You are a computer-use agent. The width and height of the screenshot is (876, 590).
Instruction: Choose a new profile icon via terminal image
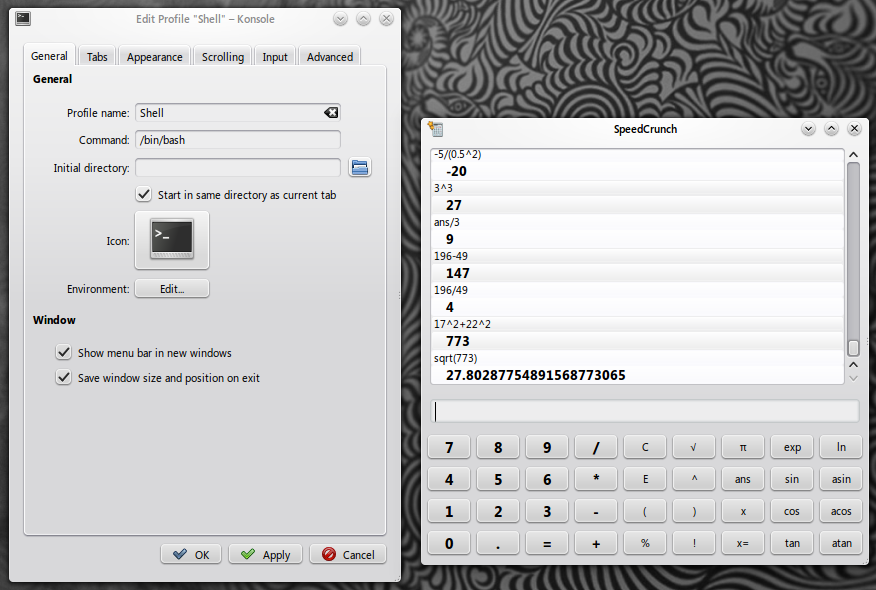[172, 240]
